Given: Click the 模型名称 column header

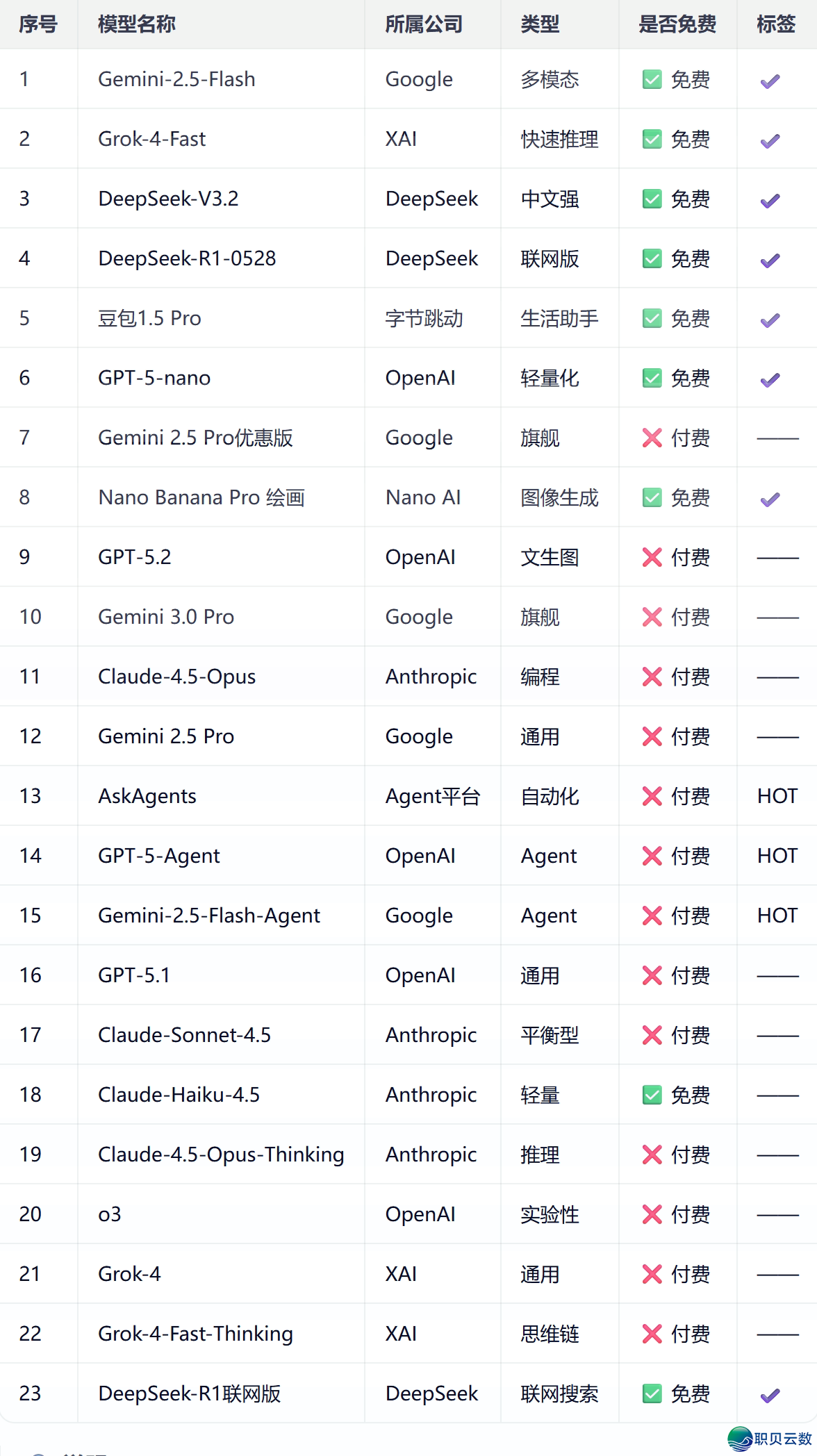Looking at the screenshot, I should coord(137,24).
